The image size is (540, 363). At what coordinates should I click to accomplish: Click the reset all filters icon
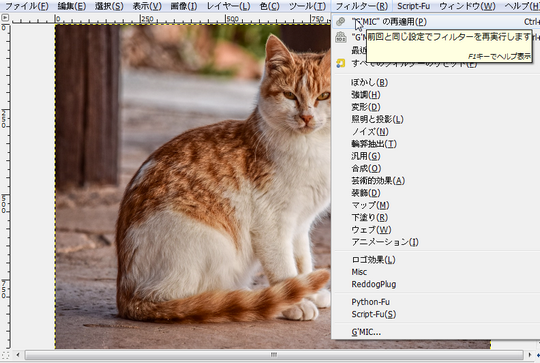[x=341, y=63]
